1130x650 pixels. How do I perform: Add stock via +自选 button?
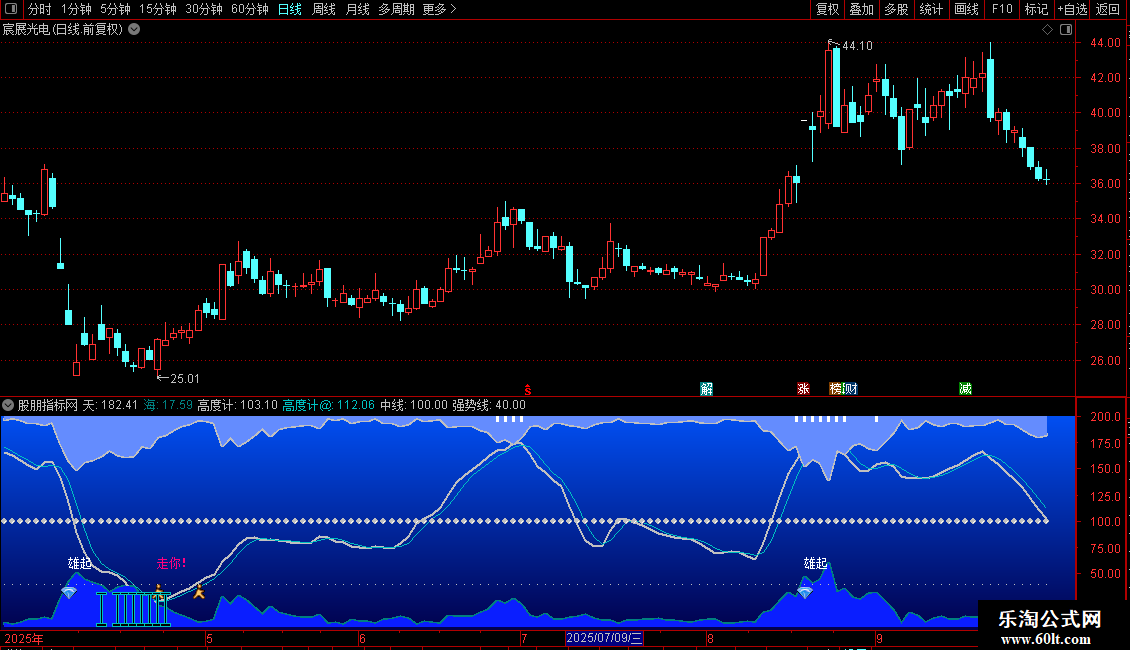(x=1072, y=9)
